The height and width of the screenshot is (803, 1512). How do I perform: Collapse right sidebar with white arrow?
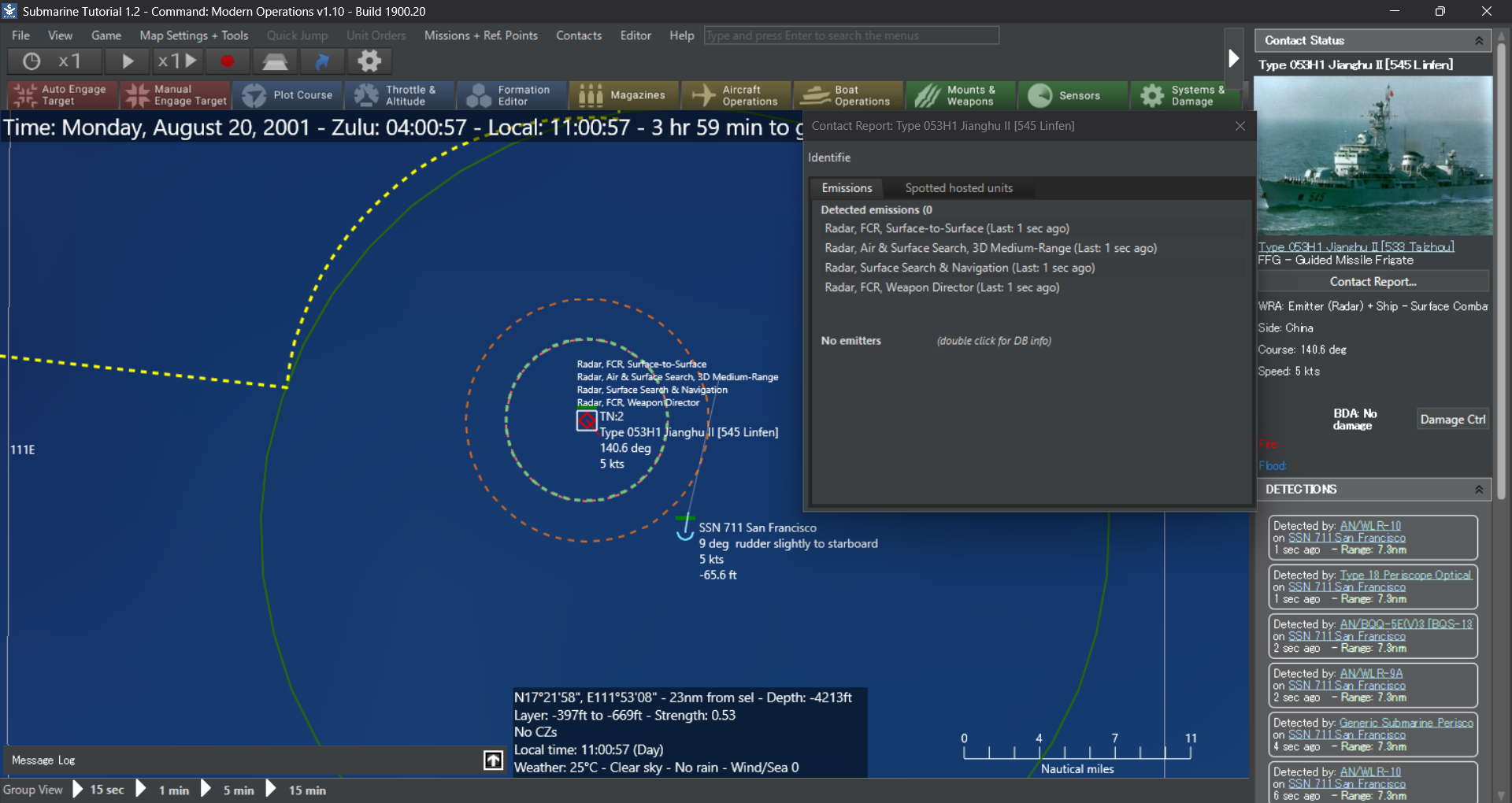pos(1233,58)
